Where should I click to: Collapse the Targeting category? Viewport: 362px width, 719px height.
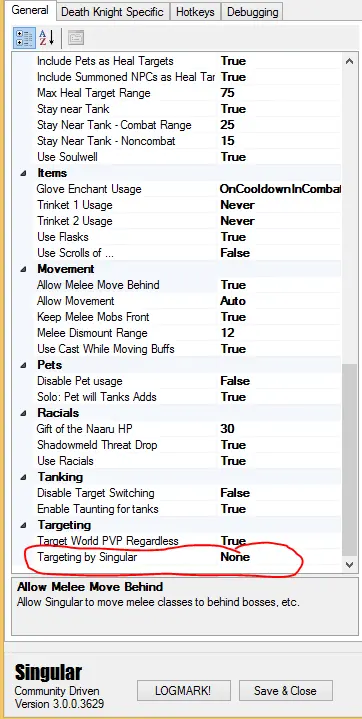[23, 525]
